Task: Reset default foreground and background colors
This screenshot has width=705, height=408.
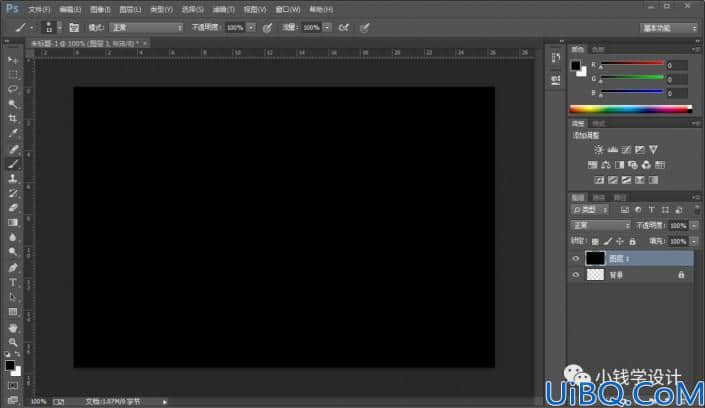Action: [8, 354]
